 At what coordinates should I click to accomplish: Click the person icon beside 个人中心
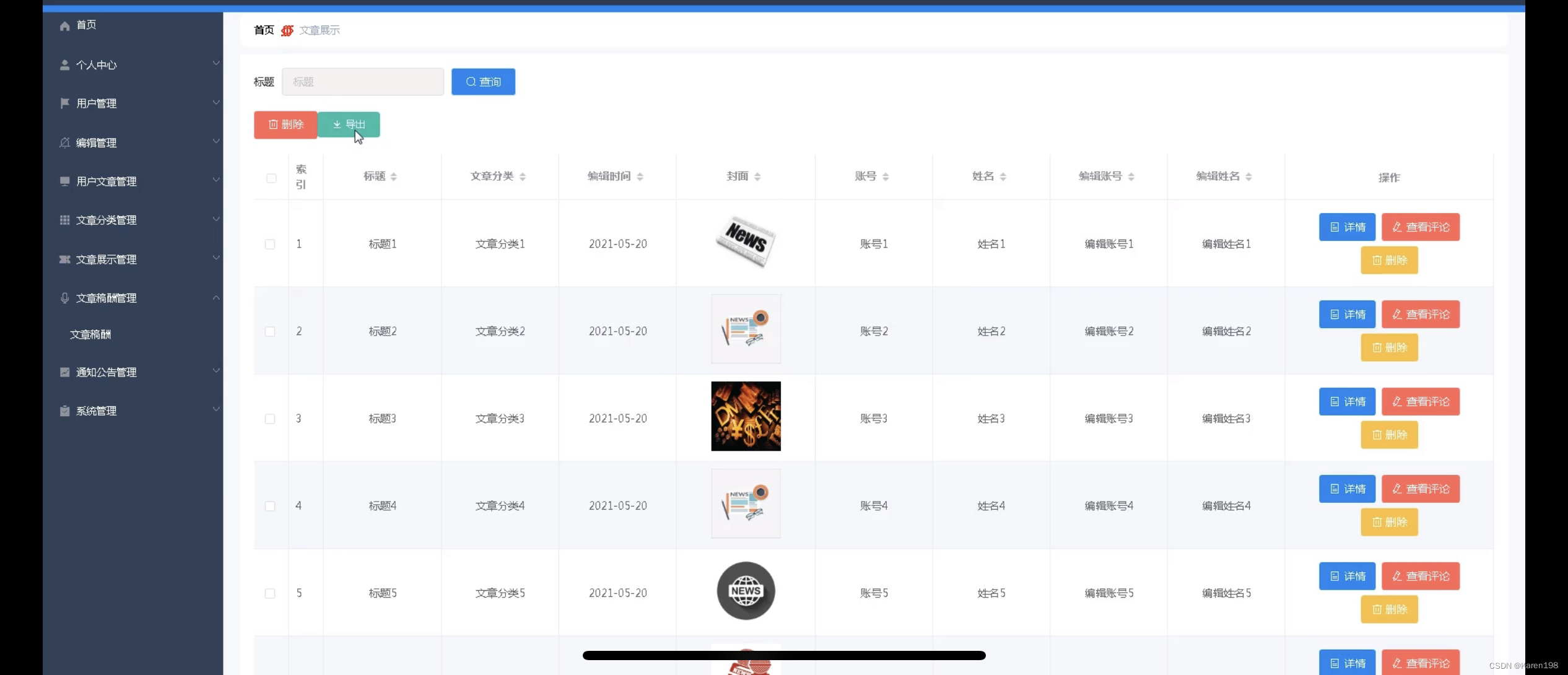(64, 65)
